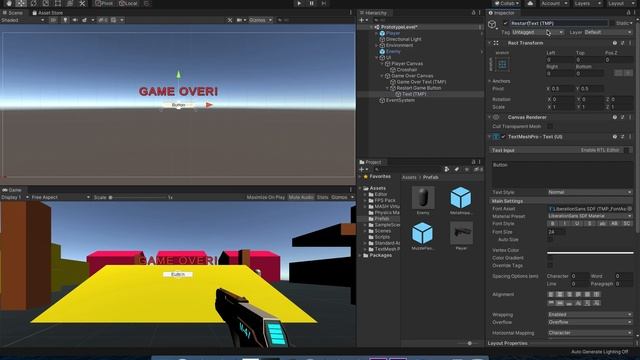This screenshot has width=640, height=360.
Task: Select the Hierarchy tab
Action: coord(373,13)
